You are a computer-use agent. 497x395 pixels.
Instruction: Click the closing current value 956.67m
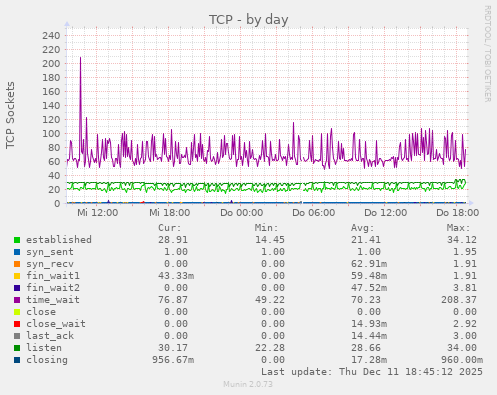[x=173, y=360]
